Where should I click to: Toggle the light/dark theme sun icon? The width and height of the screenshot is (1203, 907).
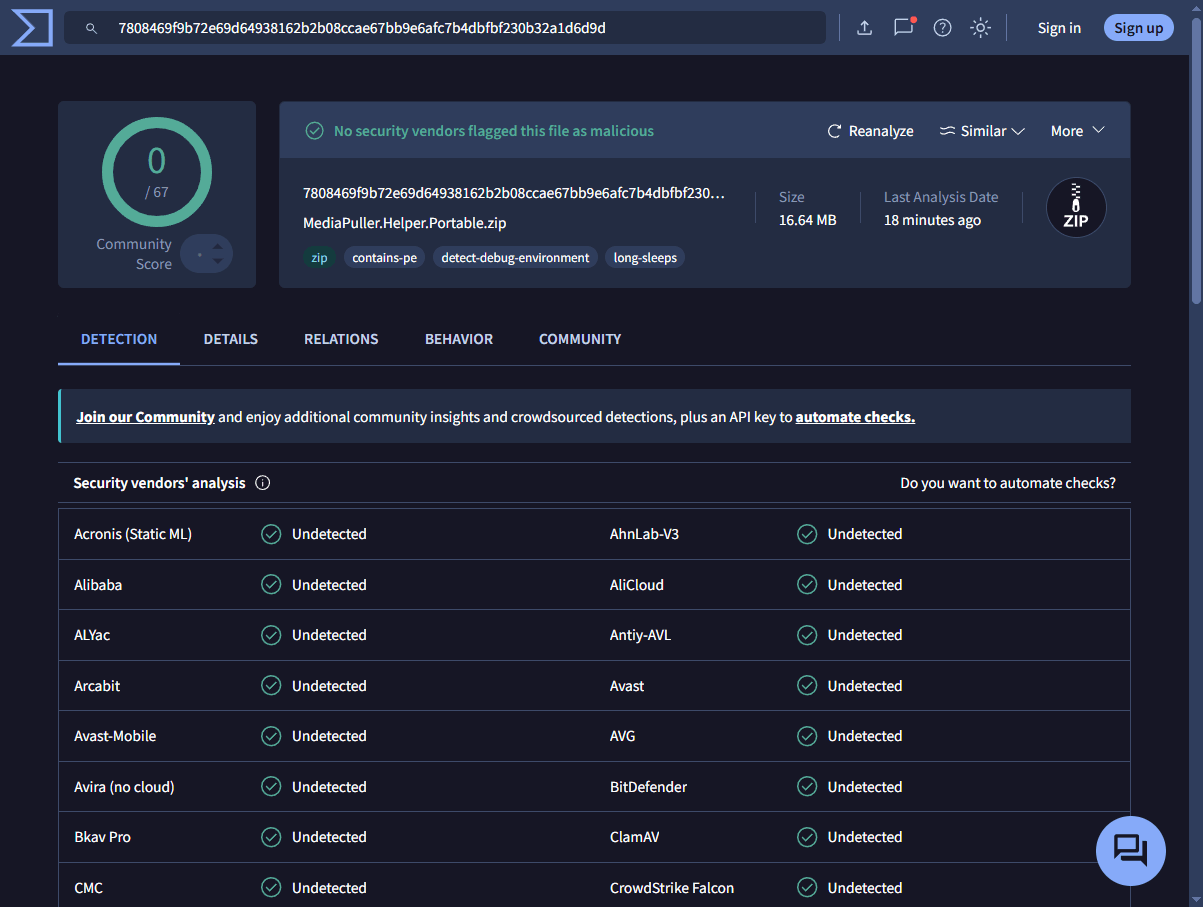pyautogui.click(x=980, y=28)
